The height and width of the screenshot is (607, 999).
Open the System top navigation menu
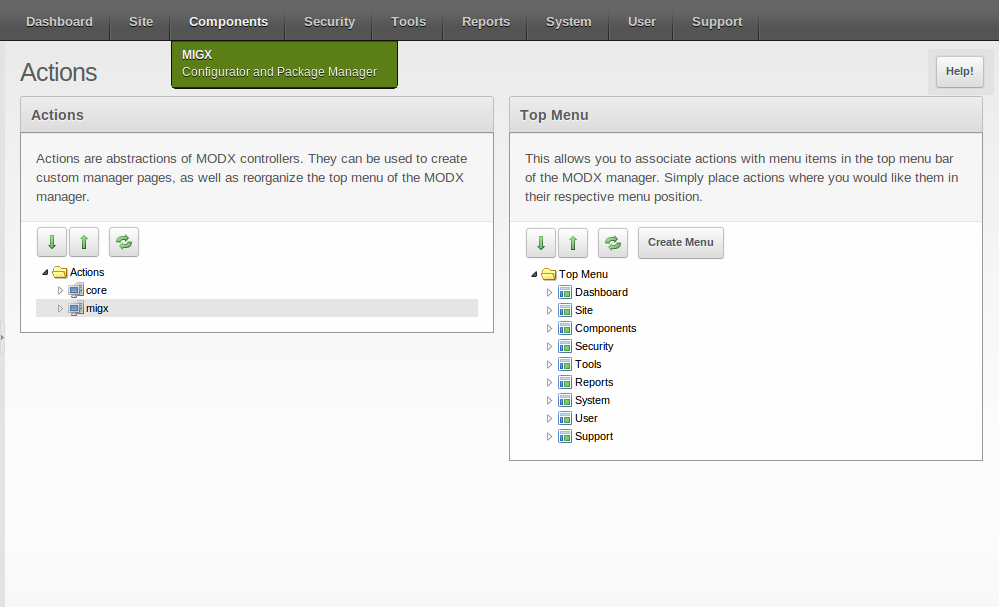coord(568,21)
